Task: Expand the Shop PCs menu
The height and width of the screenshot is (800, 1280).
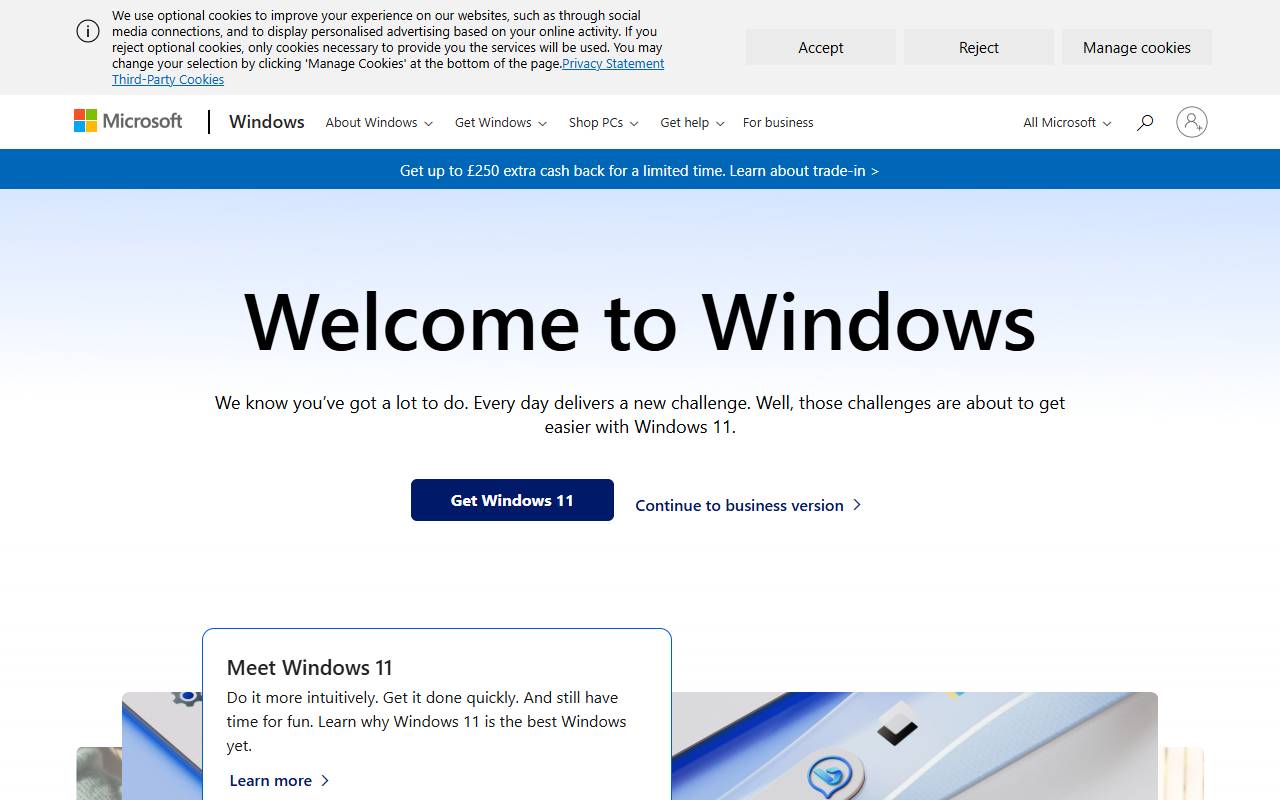Action: coord(603,122)
